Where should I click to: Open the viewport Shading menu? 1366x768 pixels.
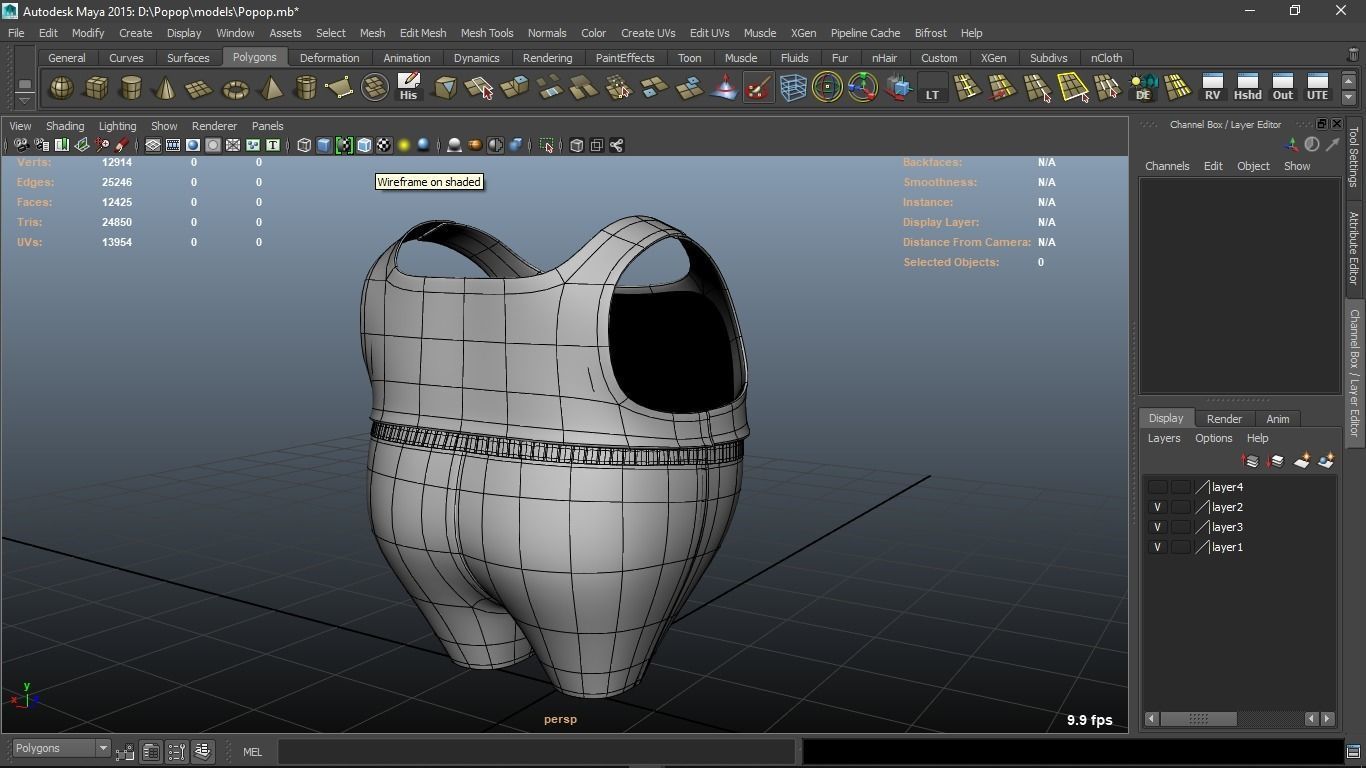(65, 126)
